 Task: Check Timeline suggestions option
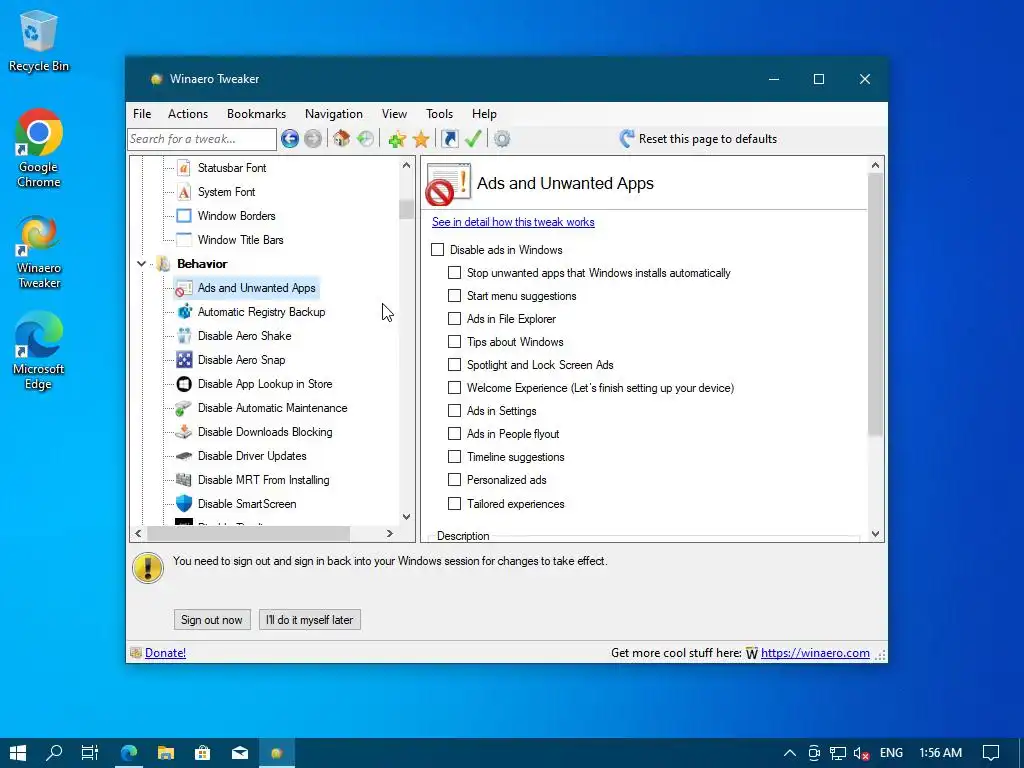pos(455,456)
